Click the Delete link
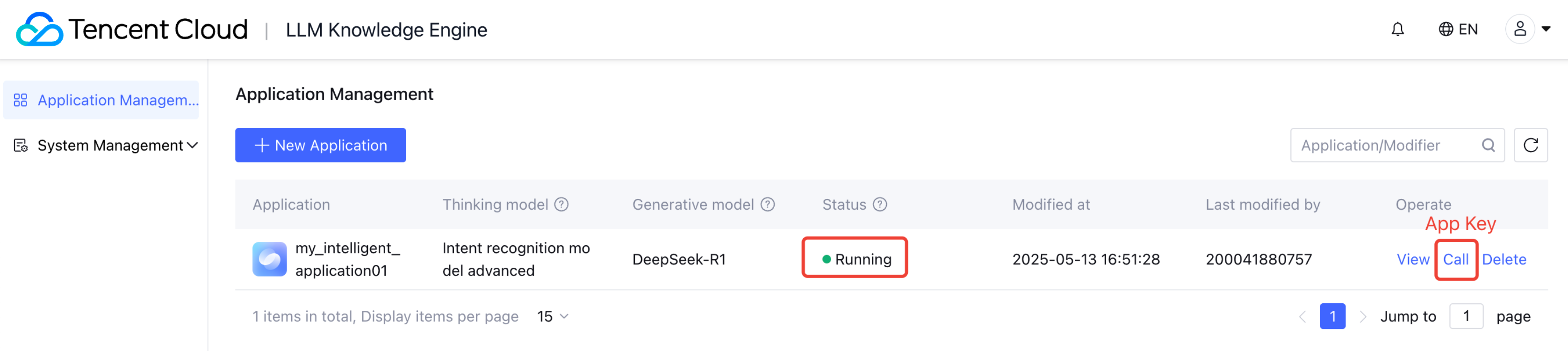The image size is (1568, 351). 1503,260
